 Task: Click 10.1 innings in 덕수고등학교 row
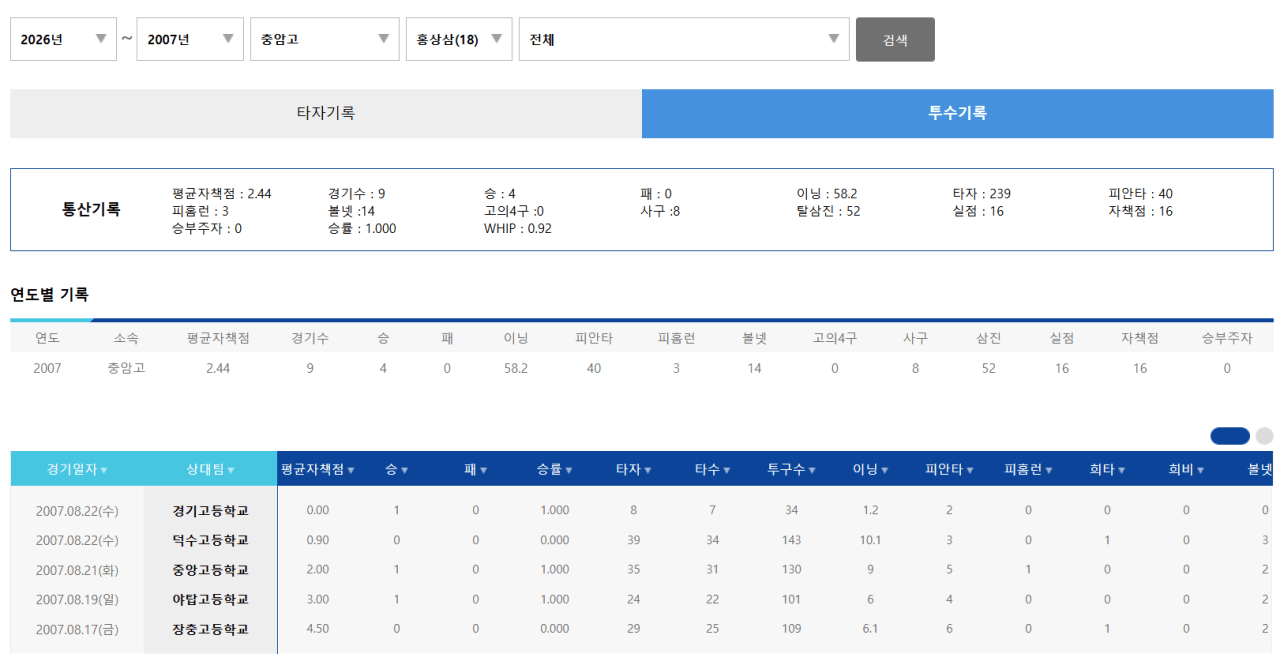(871, 540)
